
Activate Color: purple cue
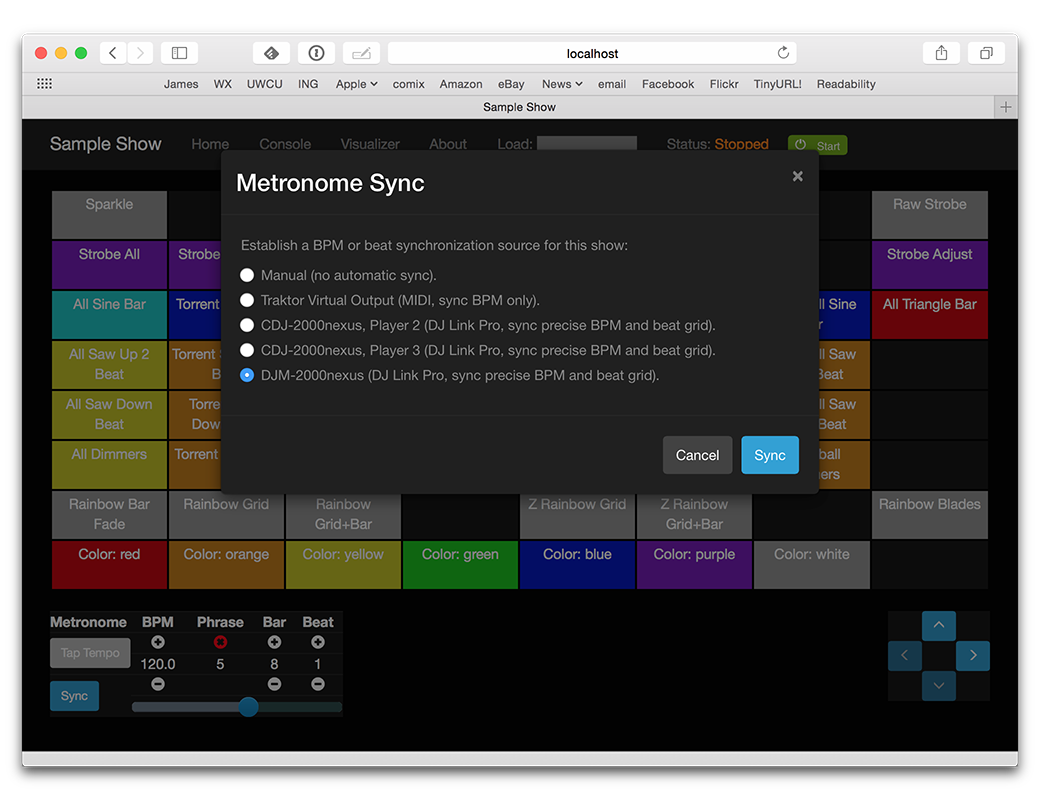pos(694,565)
